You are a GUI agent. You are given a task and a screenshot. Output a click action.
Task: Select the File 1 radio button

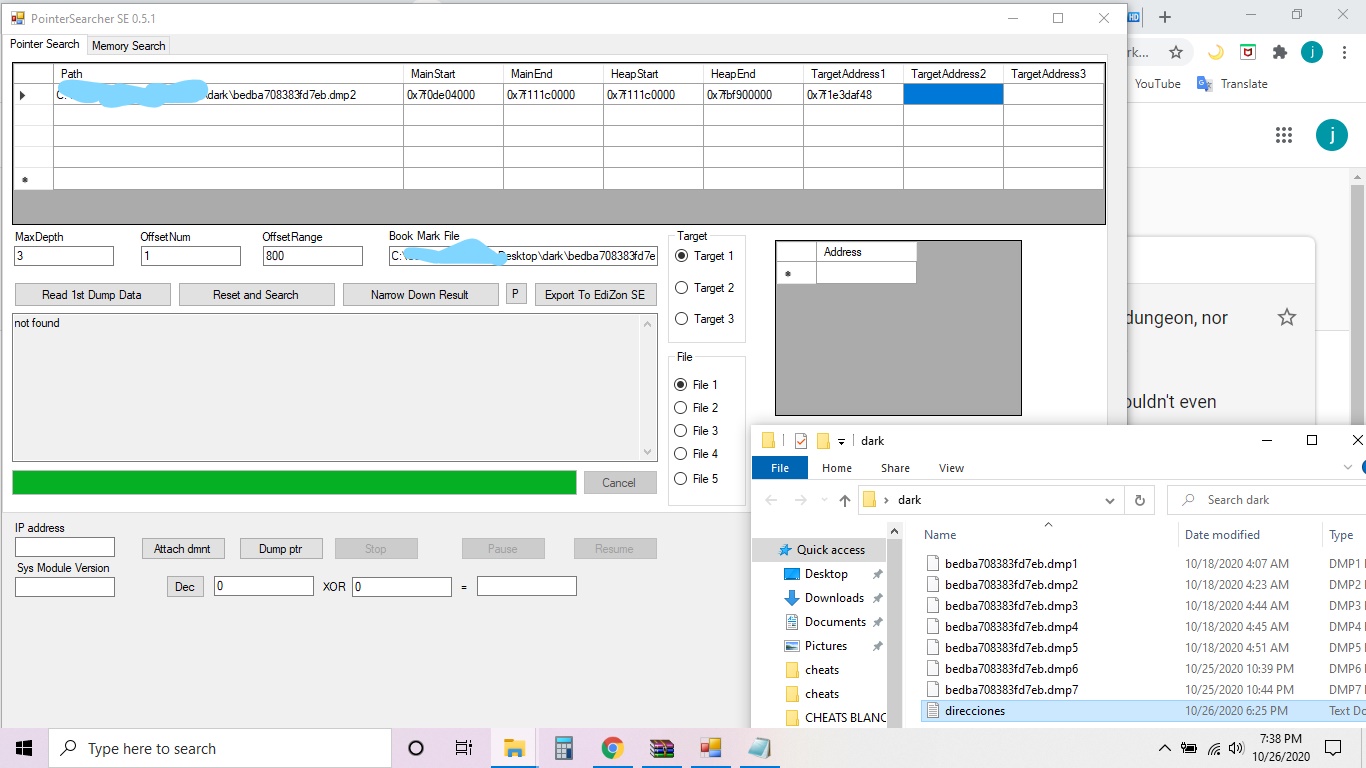pos(697,385)
